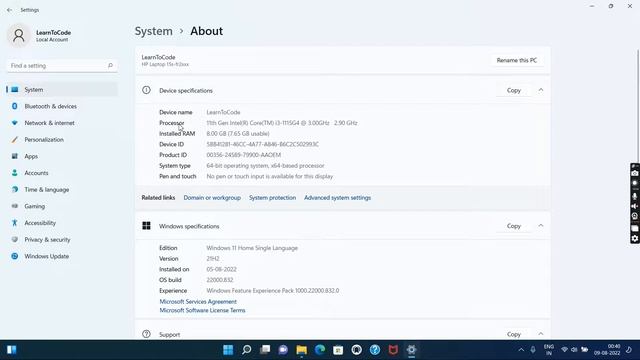Open Task View from the taskbar
This screenshot has height=360, width=640.
pyautogui.click(x=265, y=350)
